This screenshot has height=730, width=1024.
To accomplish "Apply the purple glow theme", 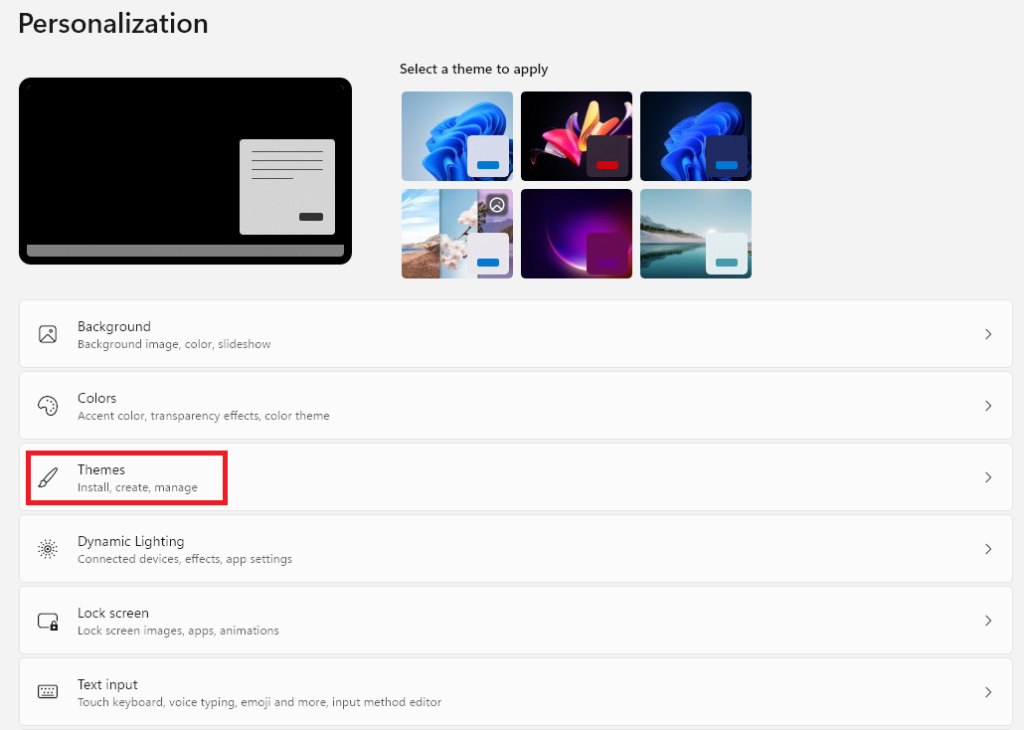I will point(577,234).
